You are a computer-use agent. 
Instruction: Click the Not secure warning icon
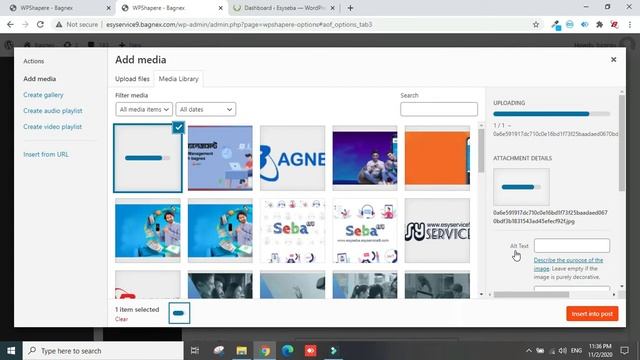[59, 24]
